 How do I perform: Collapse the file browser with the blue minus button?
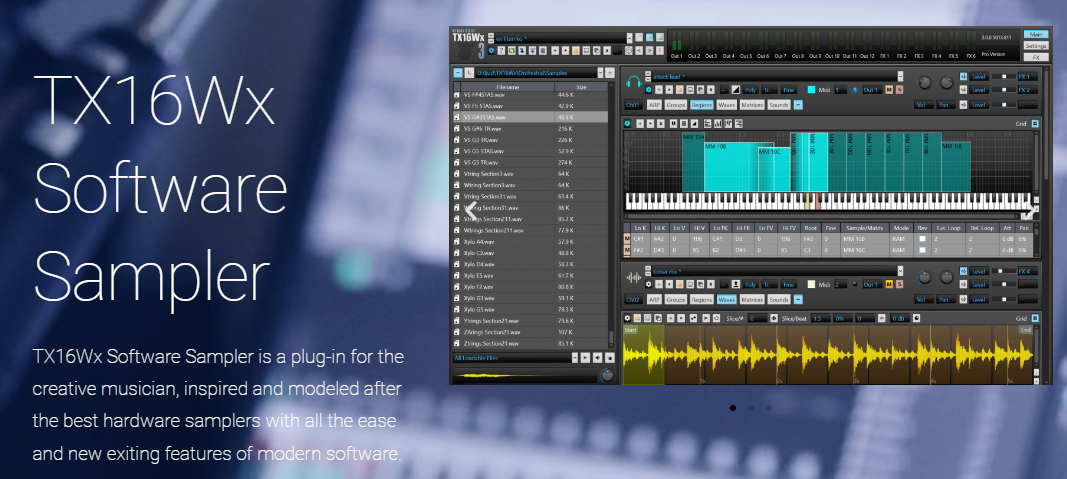458,73
